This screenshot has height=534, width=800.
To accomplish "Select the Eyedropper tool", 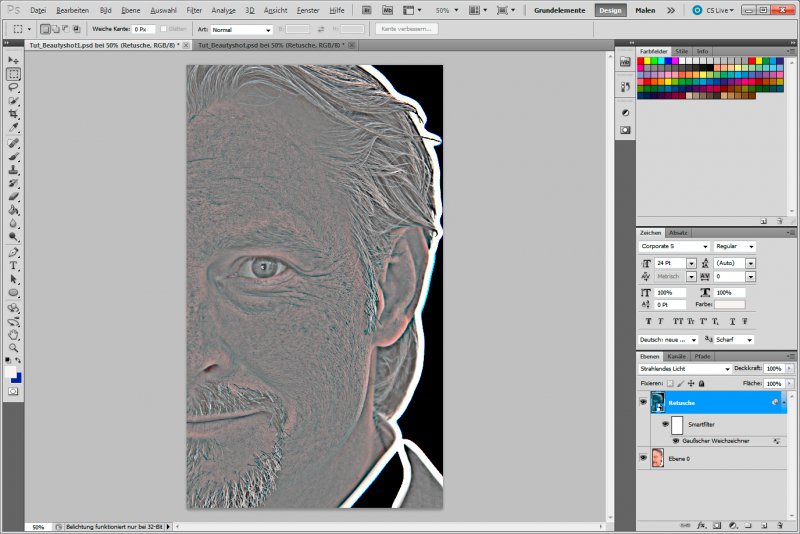I will (x=13, y=127).
